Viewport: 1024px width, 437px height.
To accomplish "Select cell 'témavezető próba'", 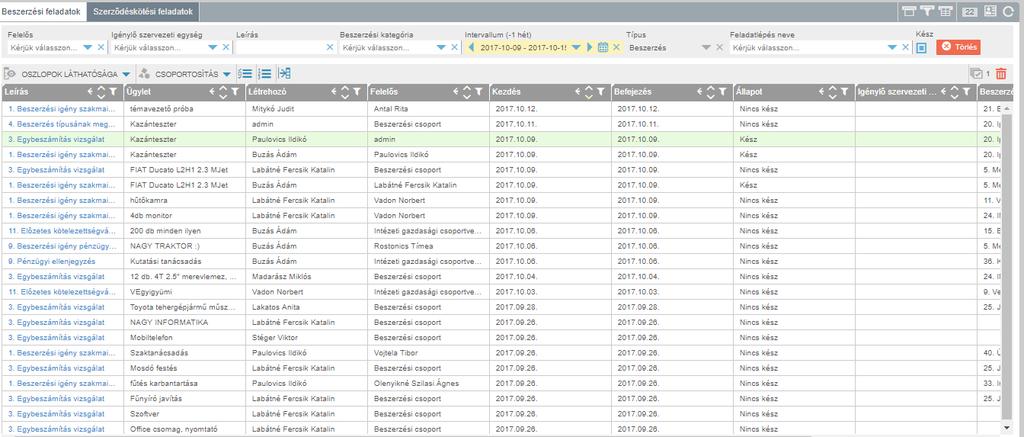I will tap(162, 109).
